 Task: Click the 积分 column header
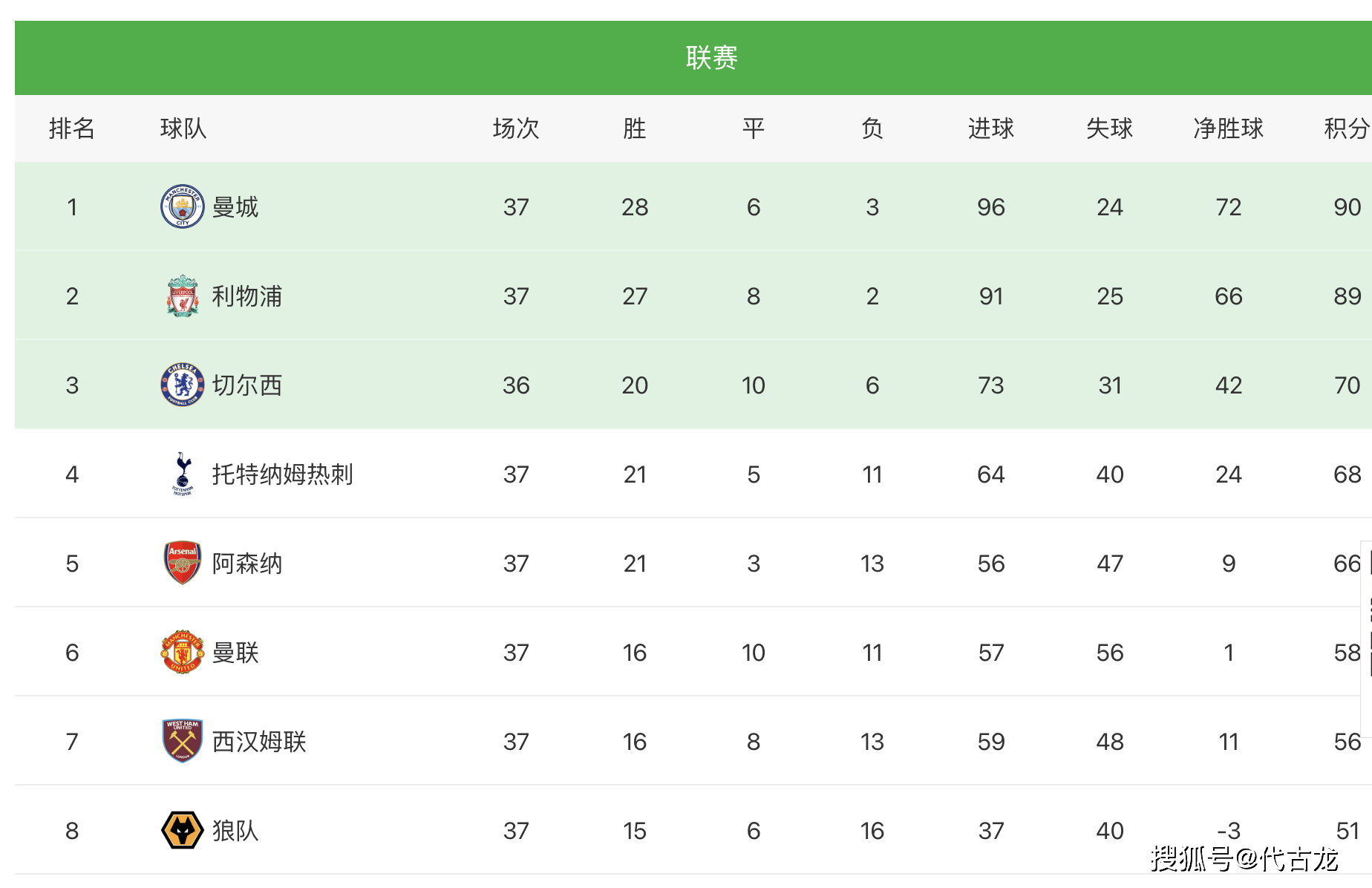1347,128
